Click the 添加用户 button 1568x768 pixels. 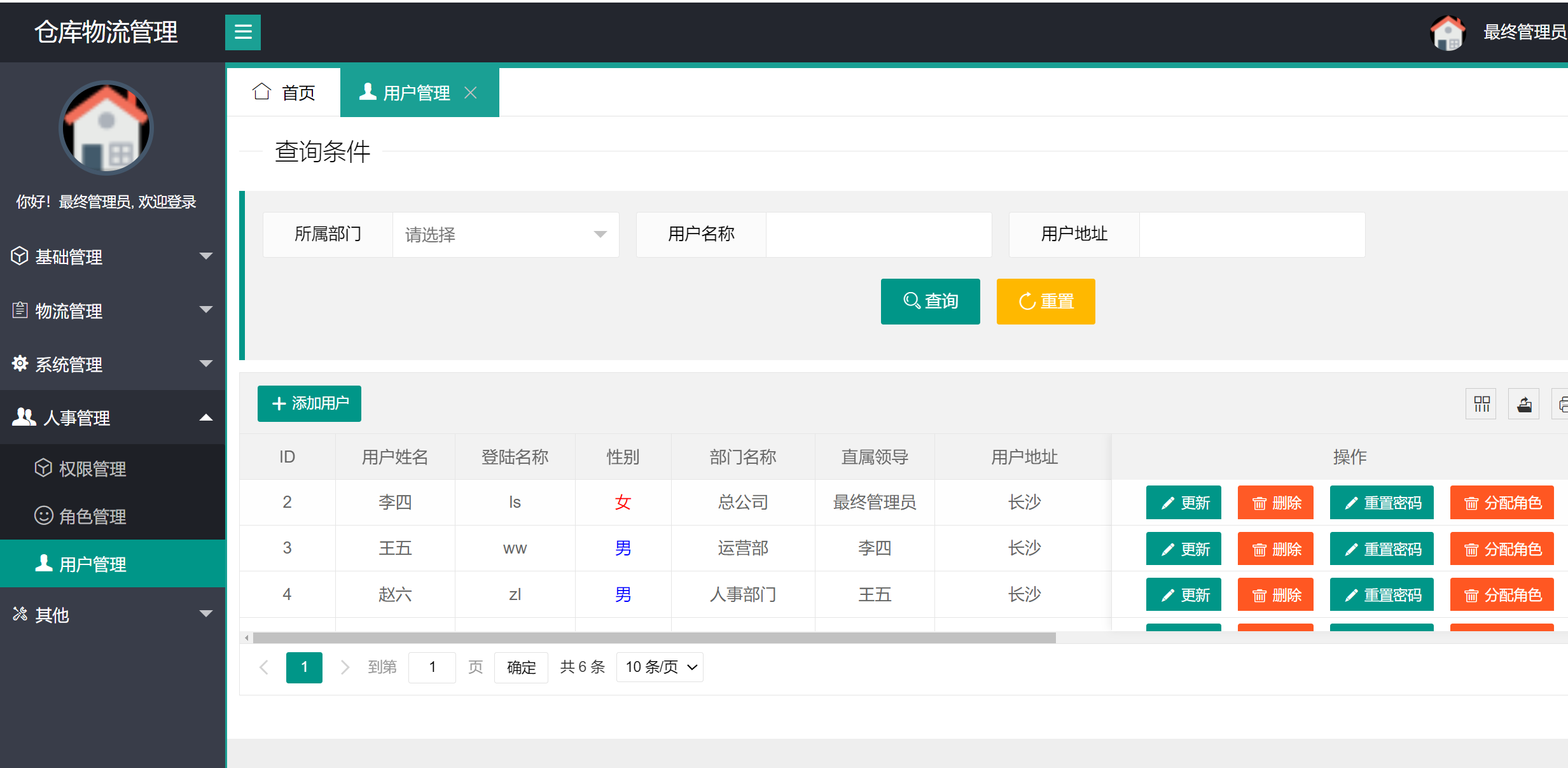point(309,403)
